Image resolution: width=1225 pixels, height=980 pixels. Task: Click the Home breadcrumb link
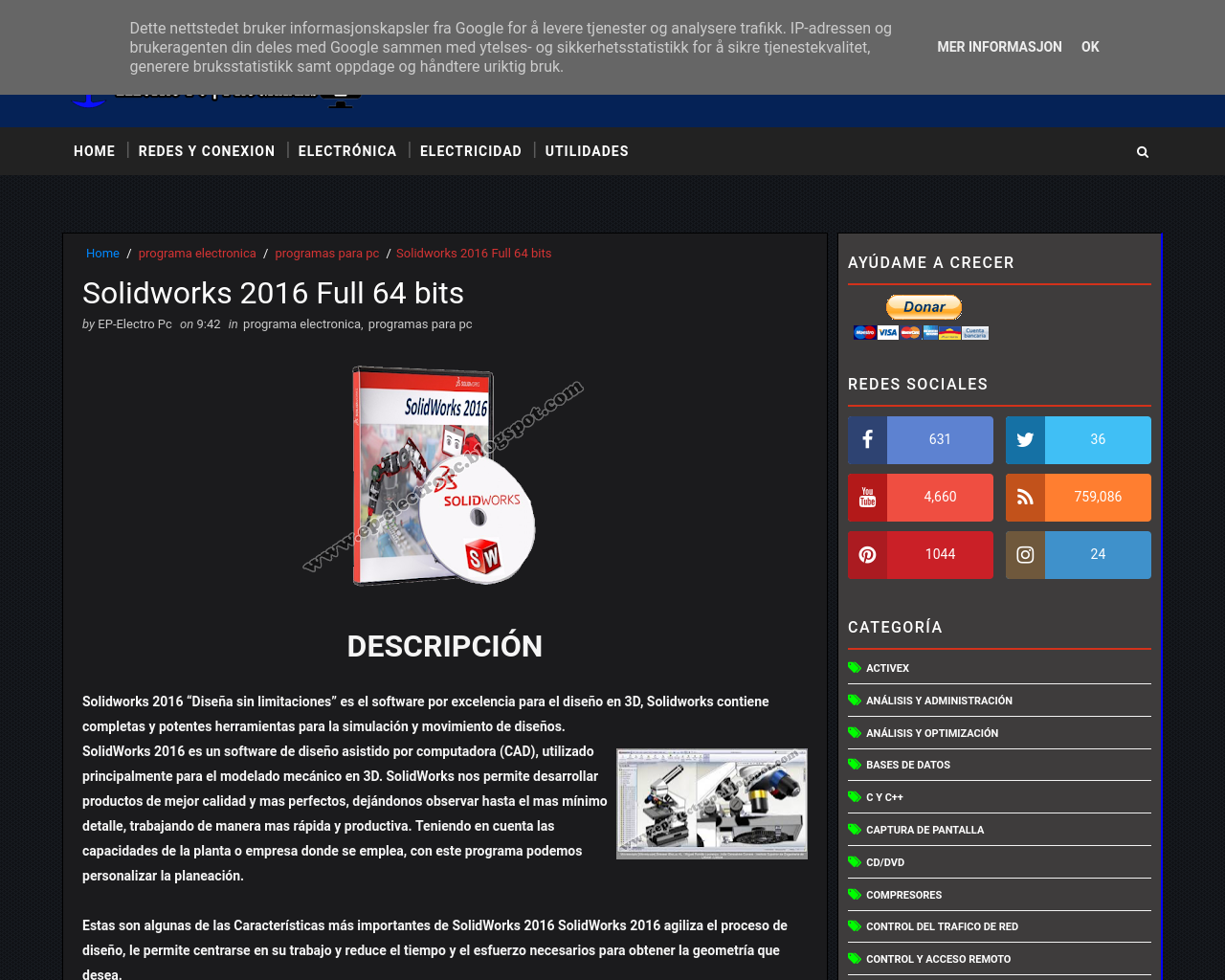pyautogui.click(x=102, y=254)
